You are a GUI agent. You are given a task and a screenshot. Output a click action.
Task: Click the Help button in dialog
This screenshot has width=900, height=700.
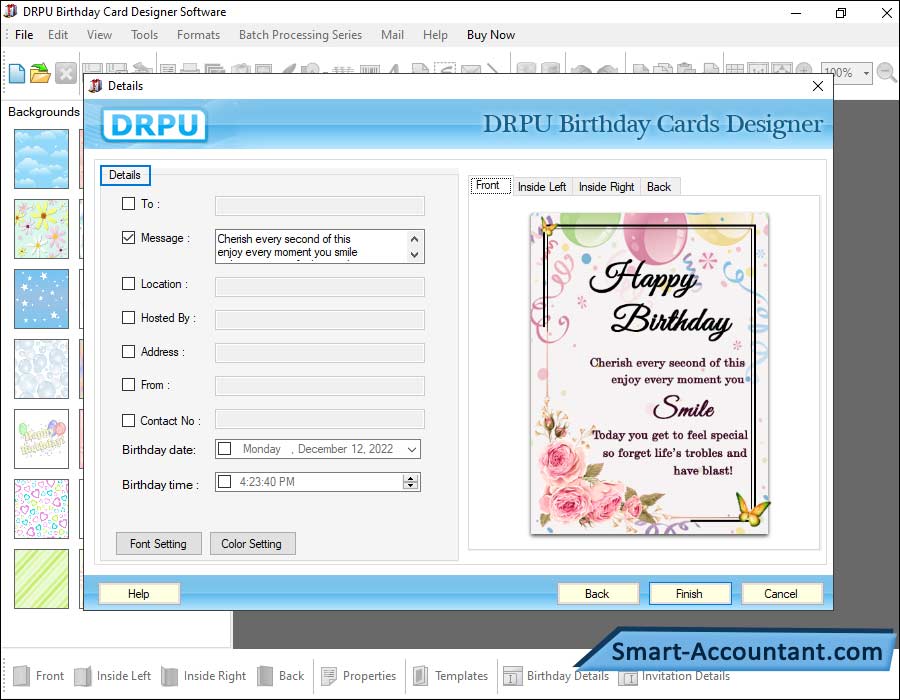tap(139, 594)
